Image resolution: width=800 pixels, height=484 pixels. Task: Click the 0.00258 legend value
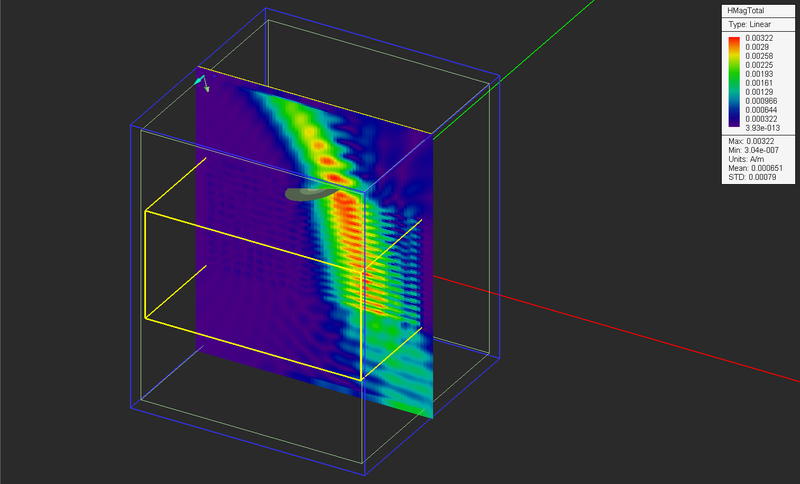(x=759, y=56)
